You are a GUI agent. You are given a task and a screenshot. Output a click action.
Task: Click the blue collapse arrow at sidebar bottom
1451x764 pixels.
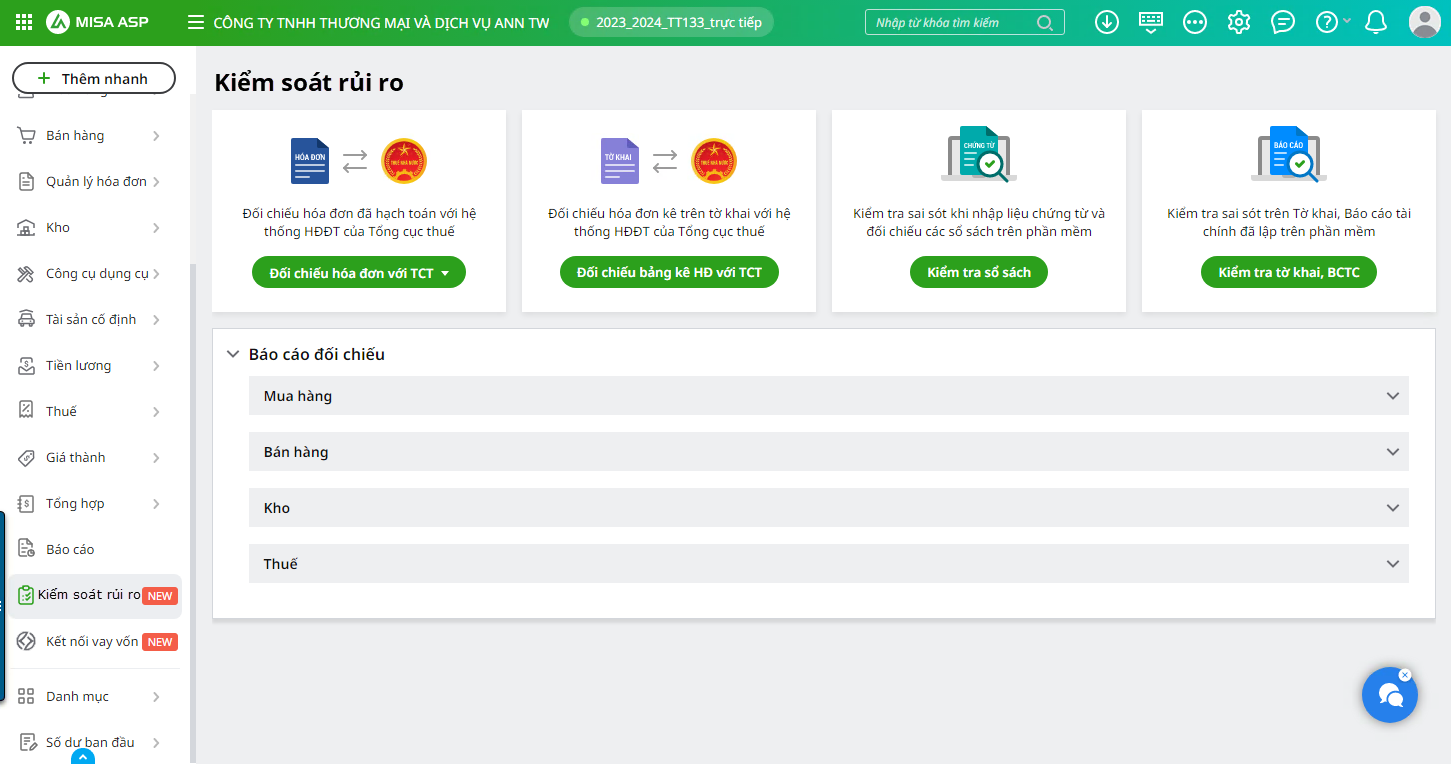84,757
